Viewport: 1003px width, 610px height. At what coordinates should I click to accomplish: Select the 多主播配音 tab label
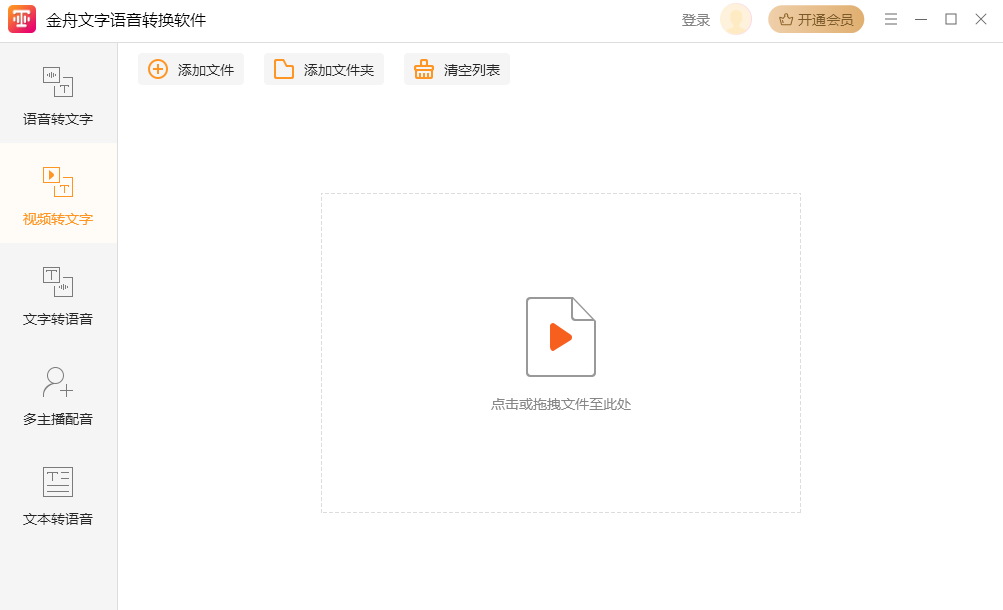point(58,419)
